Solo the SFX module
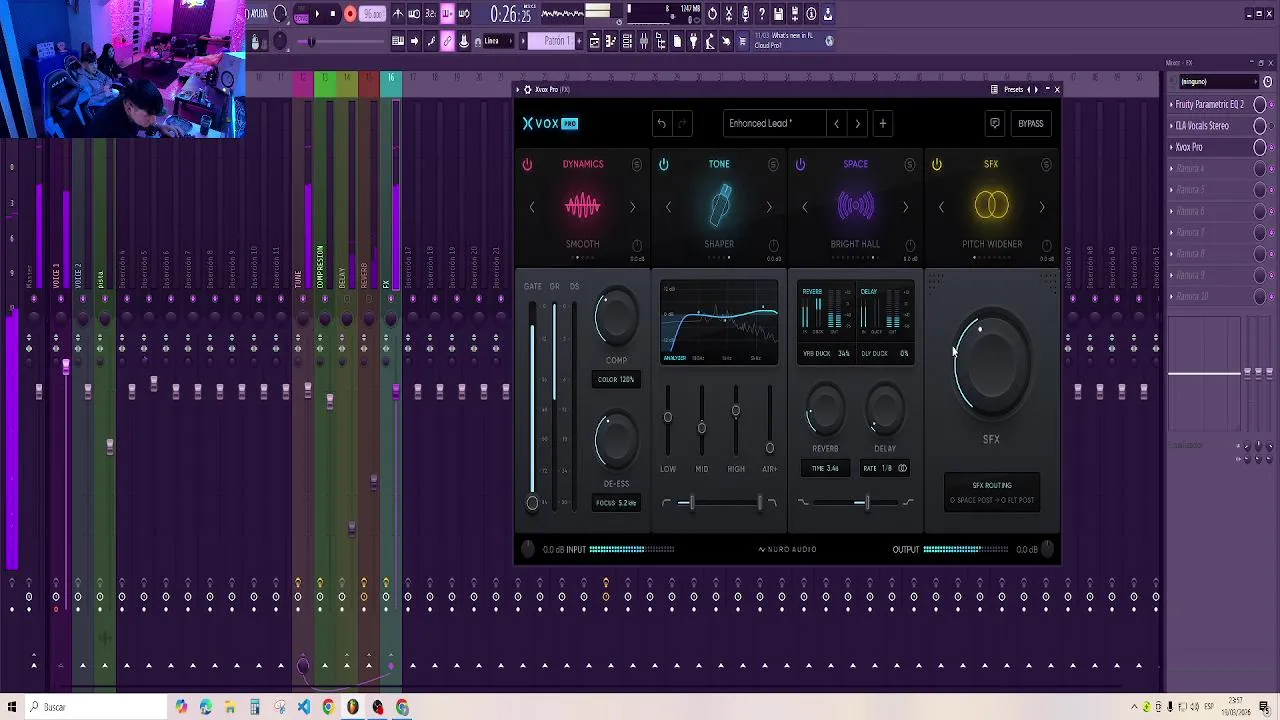Viewport: 1280px width, 720px height. coord(1046,164)
